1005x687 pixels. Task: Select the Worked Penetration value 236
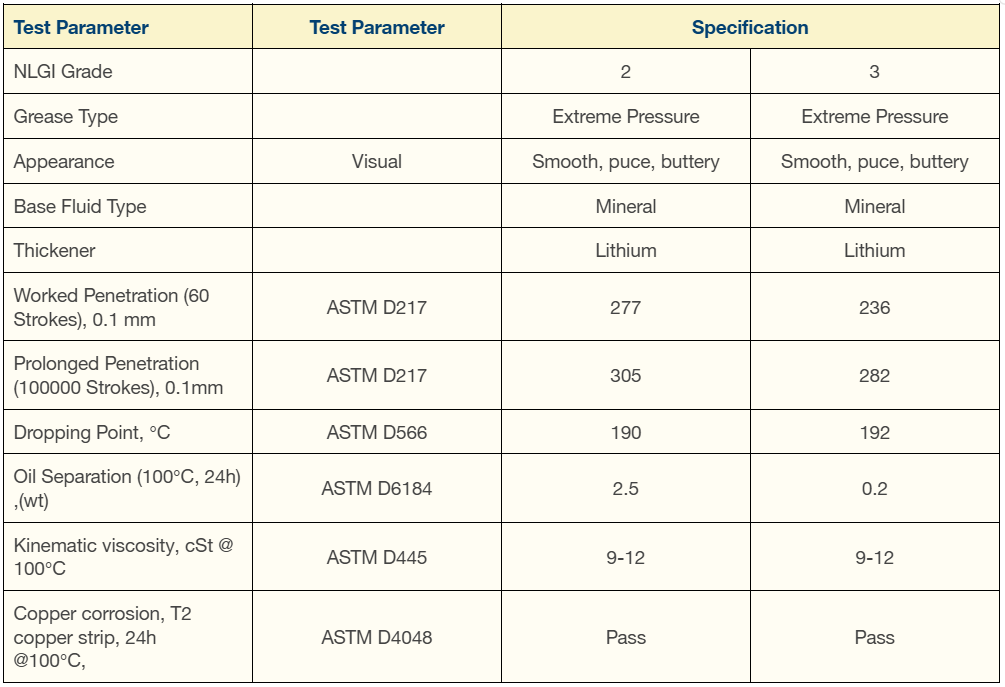[874, 308]
